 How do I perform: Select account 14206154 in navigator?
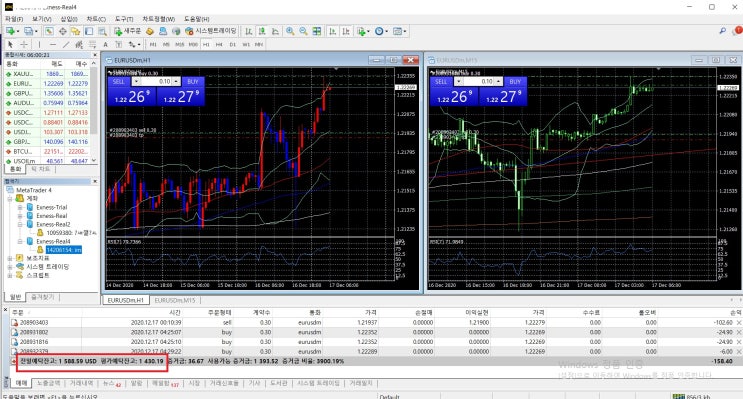(x=63, y=250)
